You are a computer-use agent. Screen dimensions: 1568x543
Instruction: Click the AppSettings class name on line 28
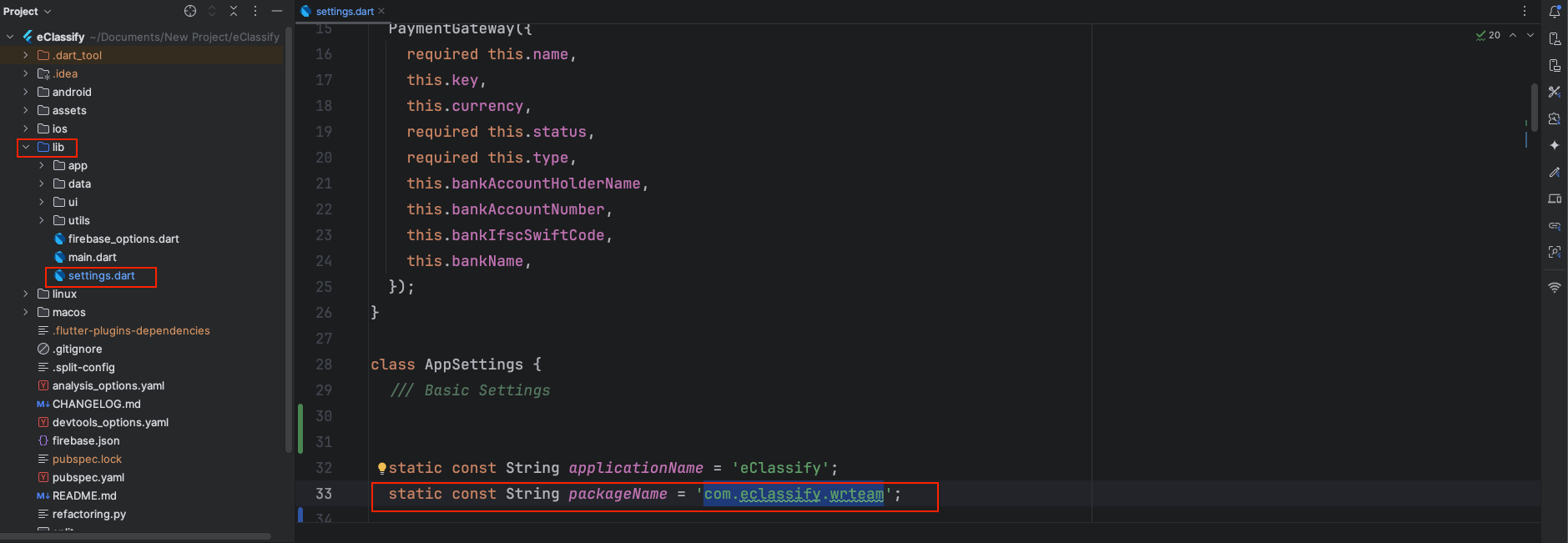coord(474,365)
